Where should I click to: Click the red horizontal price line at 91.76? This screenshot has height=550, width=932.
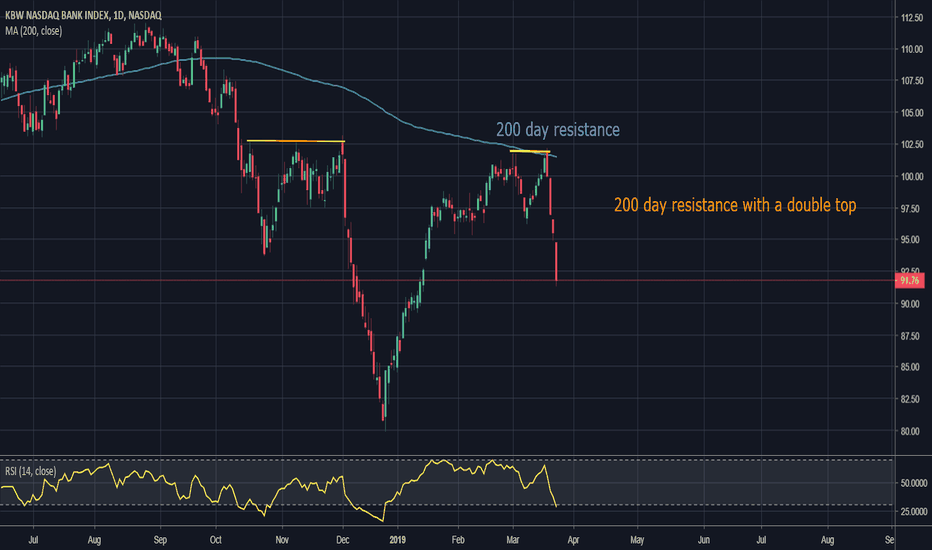[x=447, y=280]
